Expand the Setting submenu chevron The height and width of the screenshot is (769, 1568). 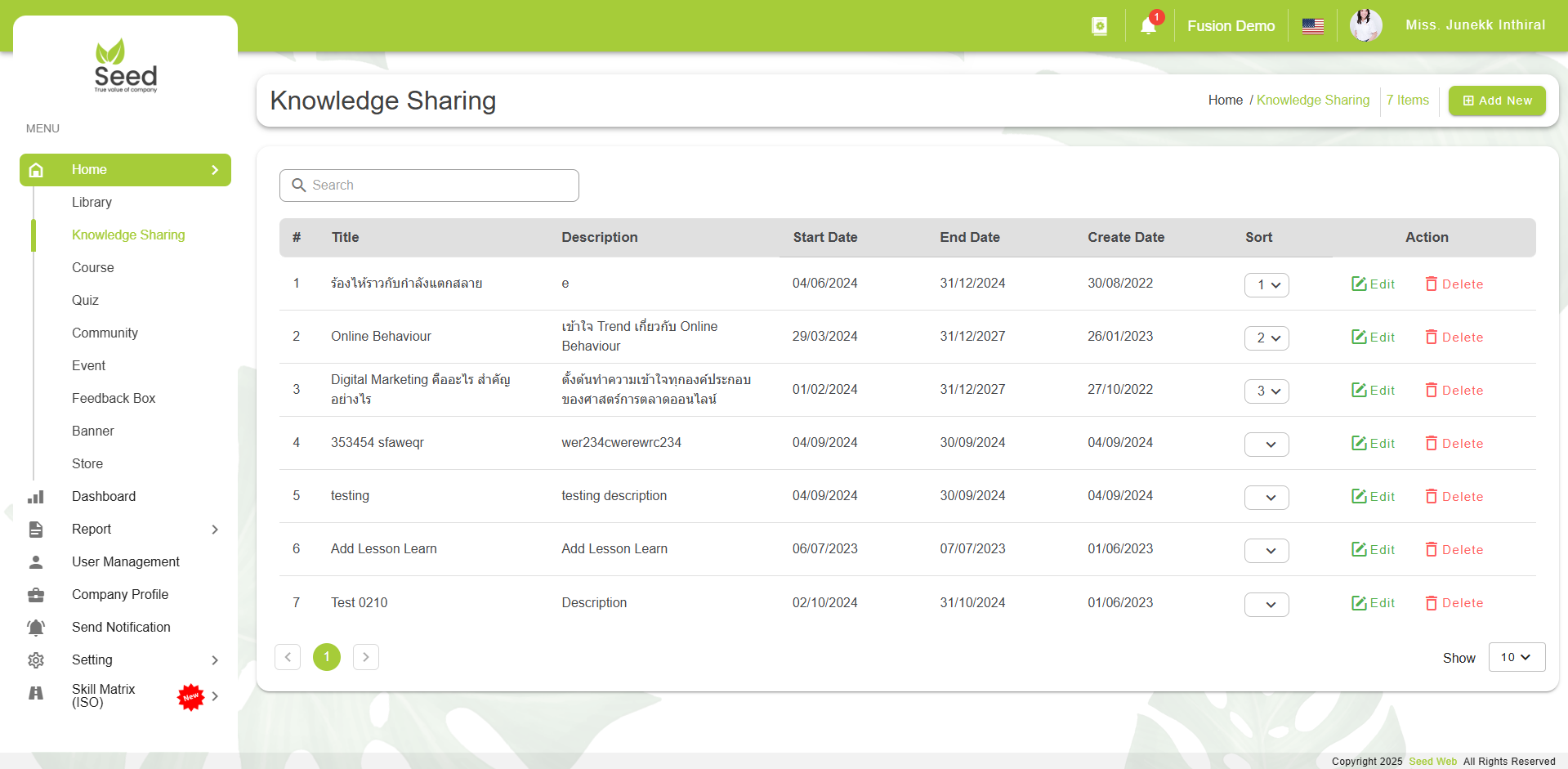(215, 660)
